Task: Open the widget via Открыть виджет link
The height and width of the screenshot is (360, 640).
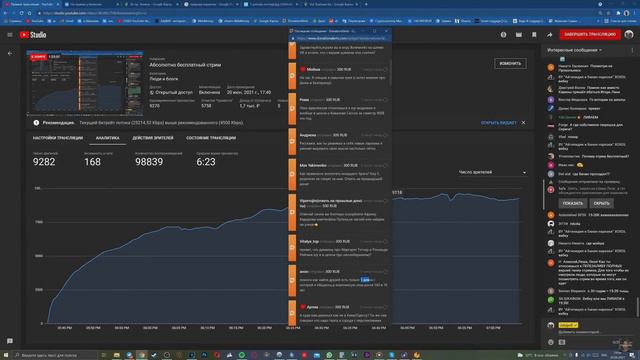Action: tap(498, 123)
